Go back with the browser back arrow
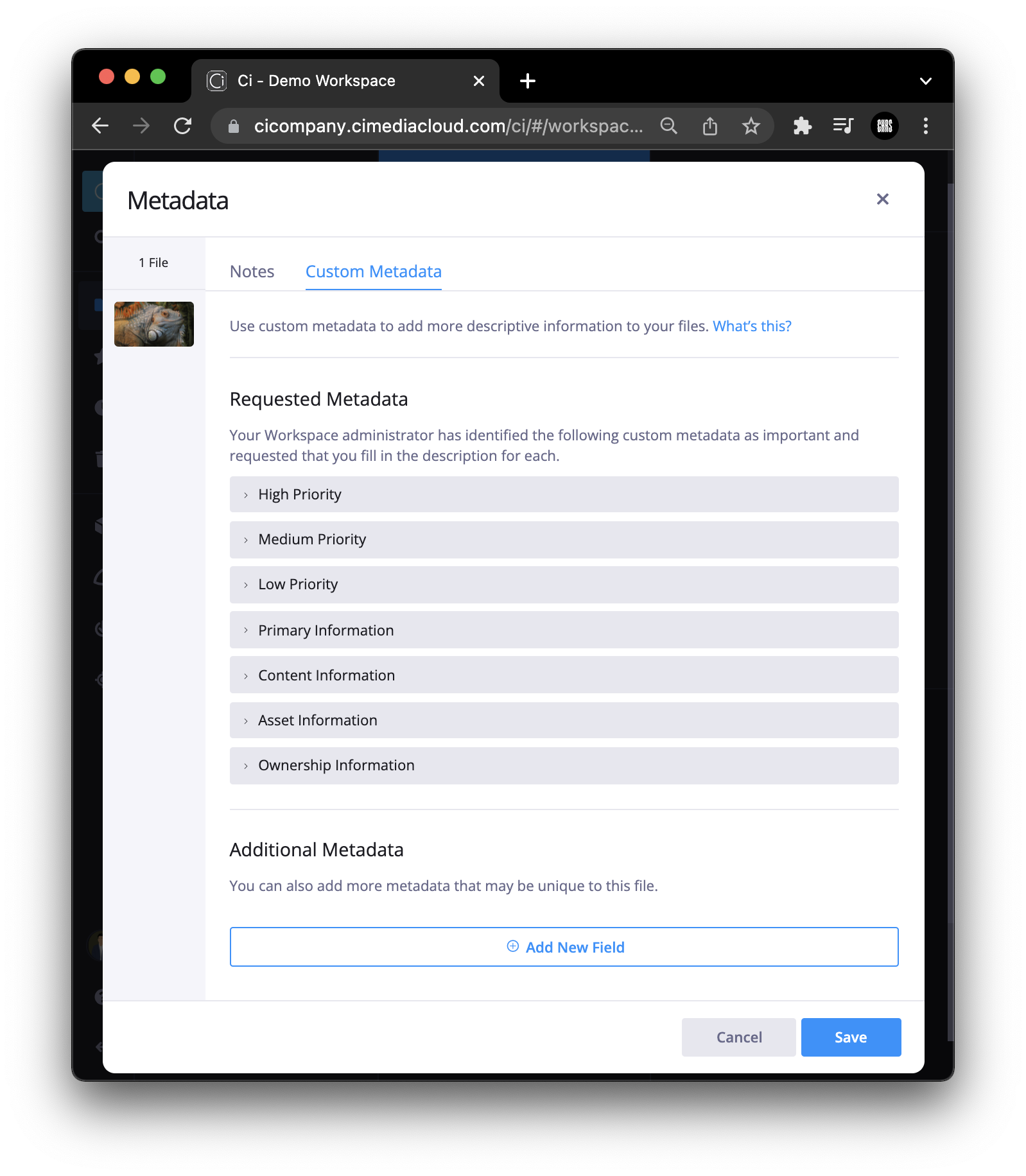 pyautogui.click(x=100, y=126)
